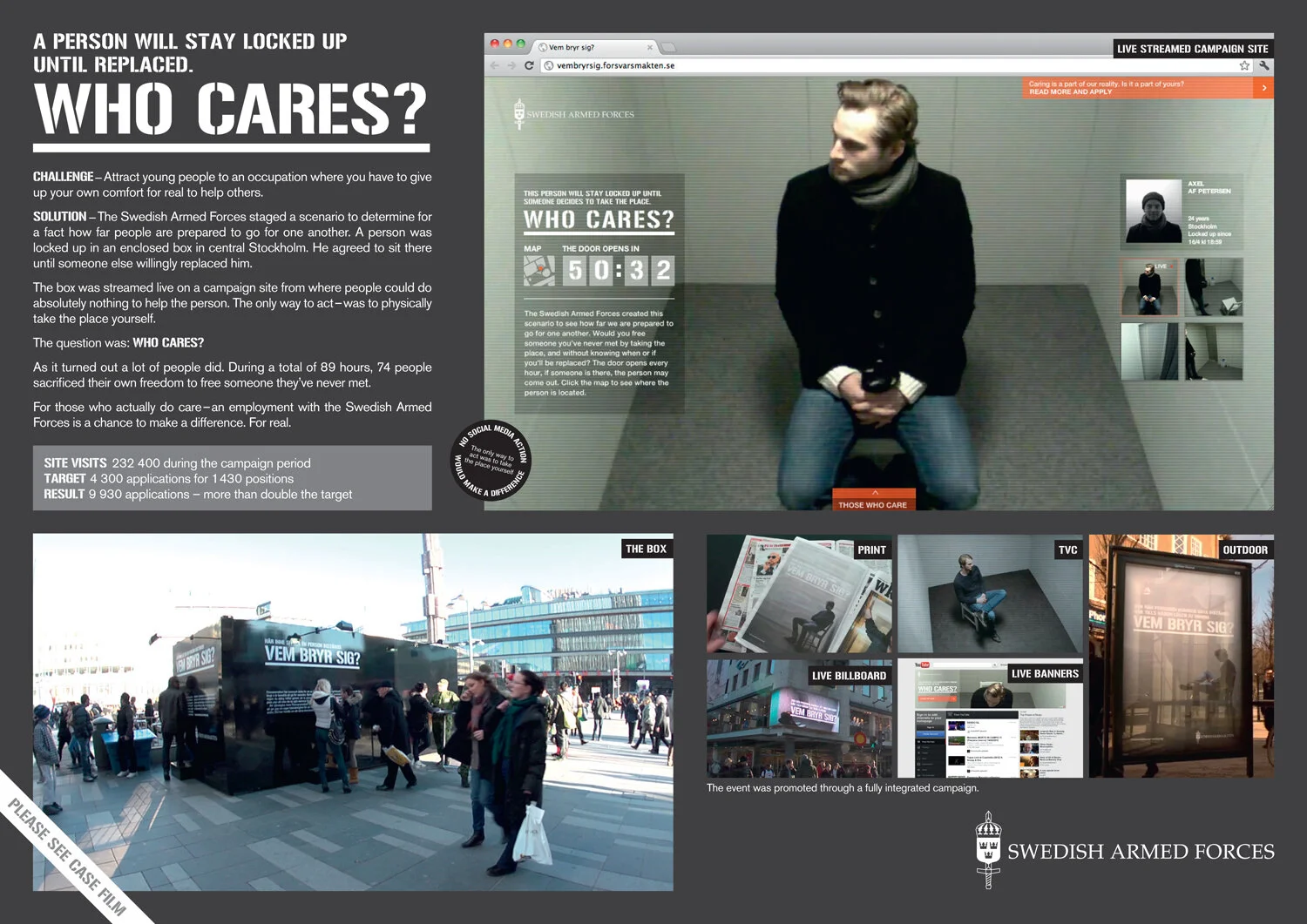Click the 'SWEDISH ARMED FORCES' footer wordmark

(1141, 851)
